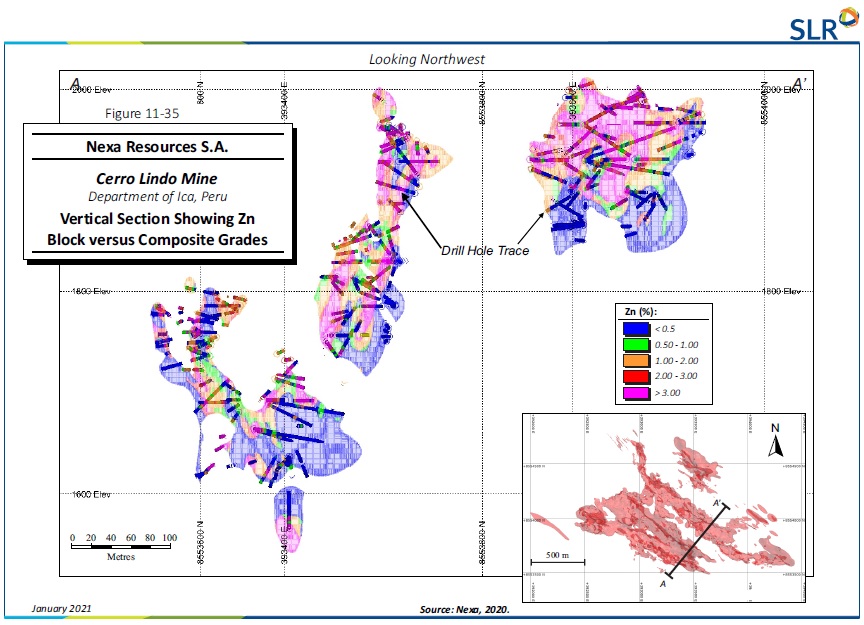The width and height of the screenshot is (864, 625).
Task: Select the blue < 0.5 legend swatch
Action: click(636, 328)
